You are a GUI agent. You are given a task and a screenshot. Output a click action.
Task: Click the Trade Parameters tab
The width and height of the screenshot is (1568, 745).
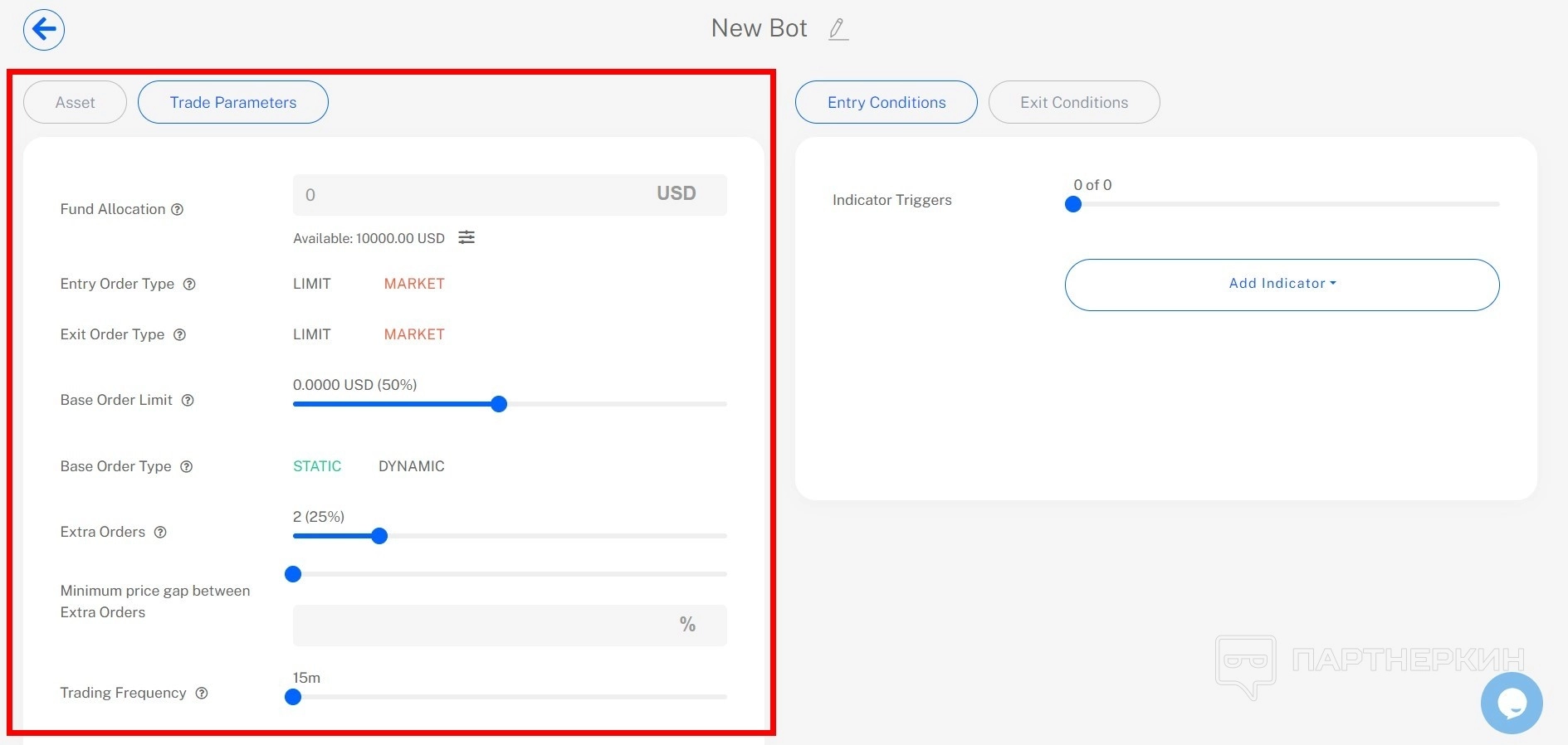tap(232, 103)
